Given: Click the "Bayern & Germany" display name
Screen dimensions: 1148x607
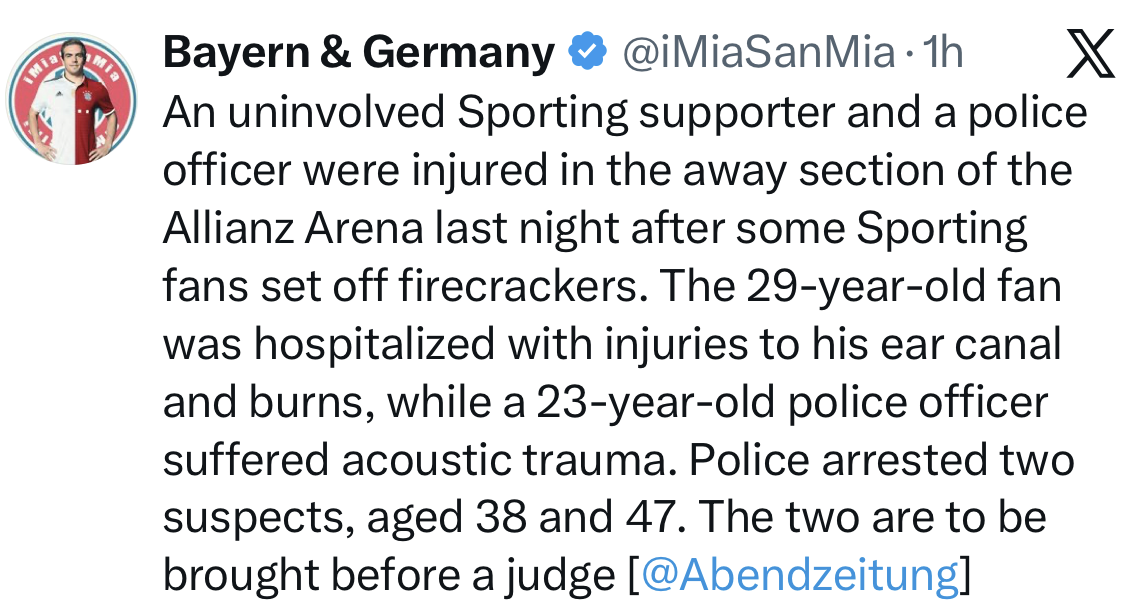Looking at the screenshot, I should [x=358, y=53].
